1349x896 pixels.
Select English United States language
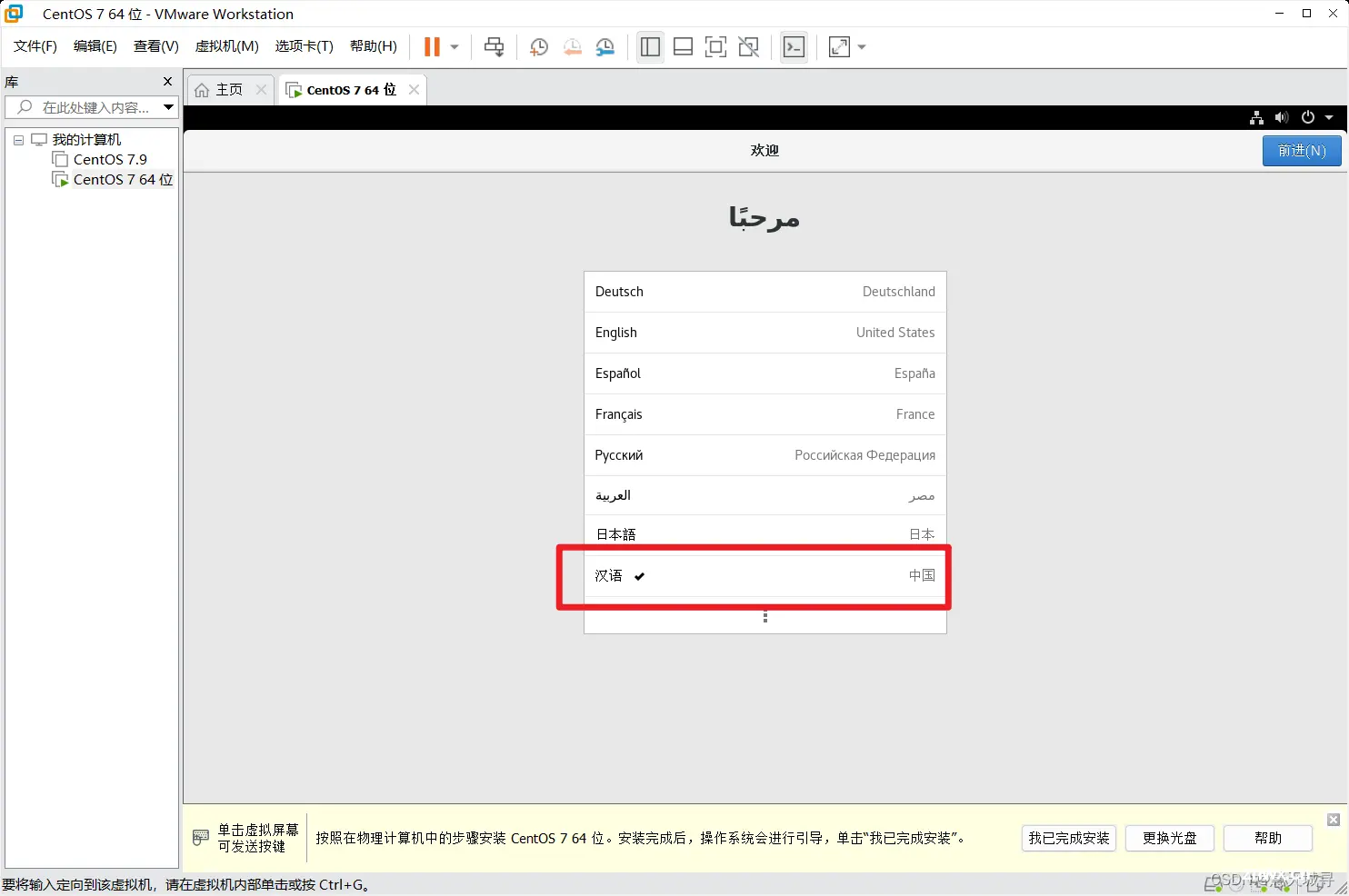(765, 333)
